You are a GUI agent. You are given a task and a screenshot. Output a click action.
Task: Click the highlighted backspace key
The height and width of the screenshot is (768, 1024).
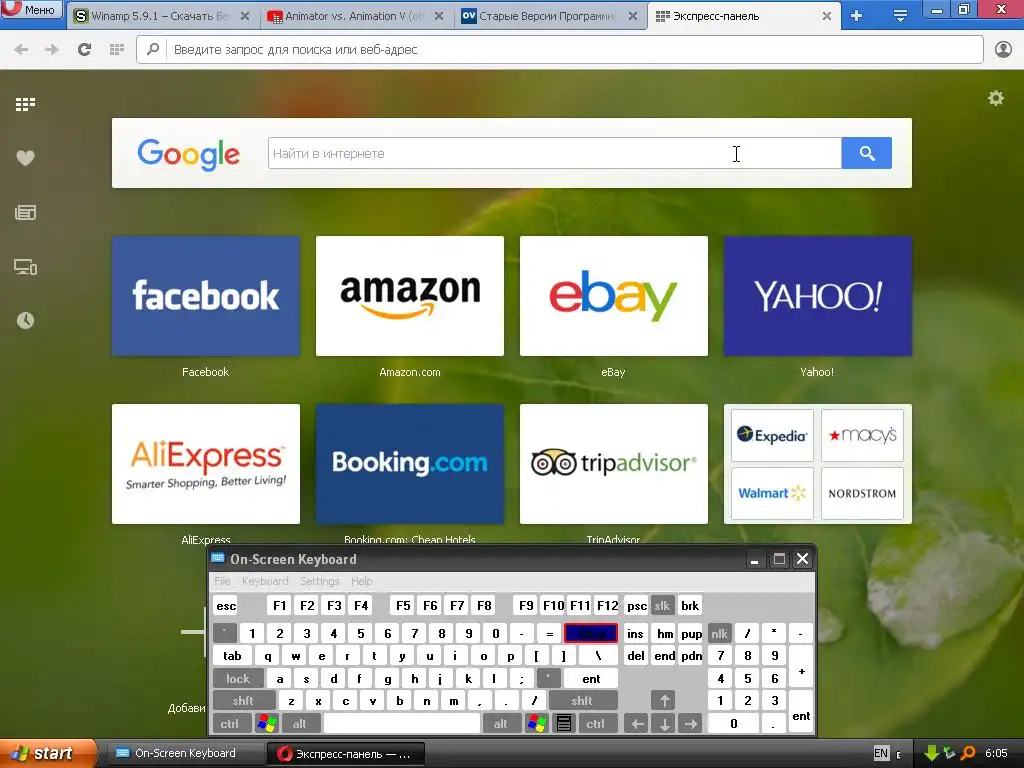point(591,633)
